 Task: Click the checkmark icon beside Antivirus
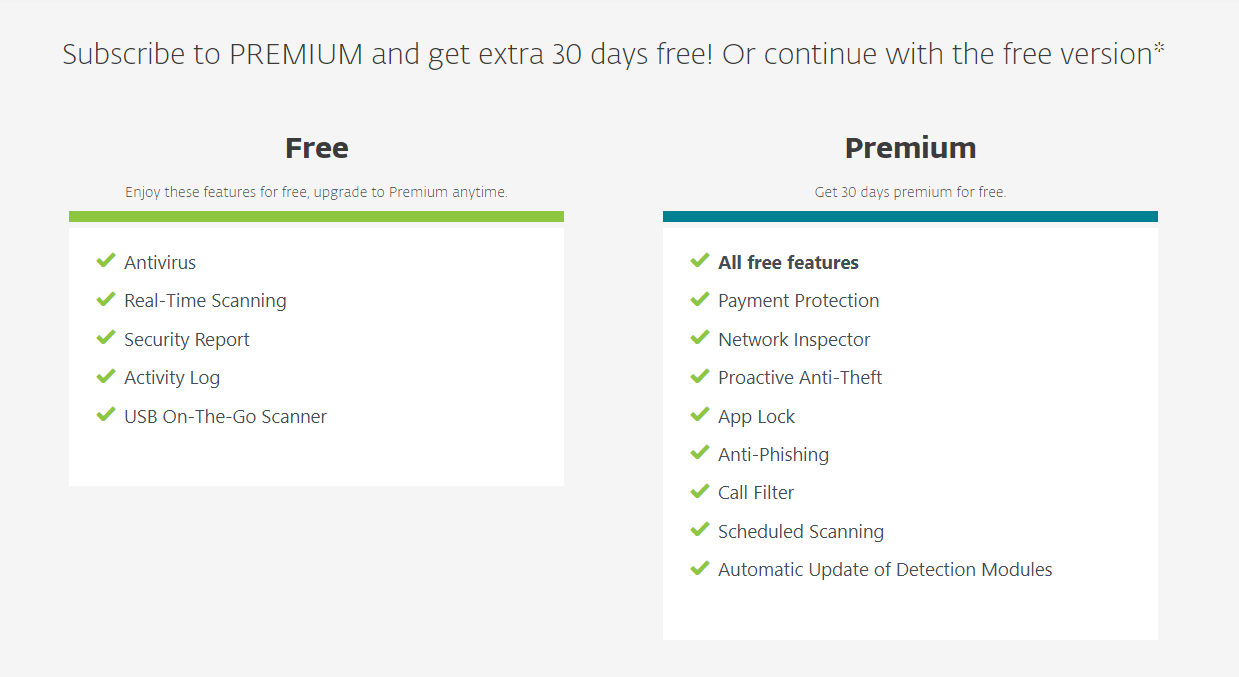point(106,261)
